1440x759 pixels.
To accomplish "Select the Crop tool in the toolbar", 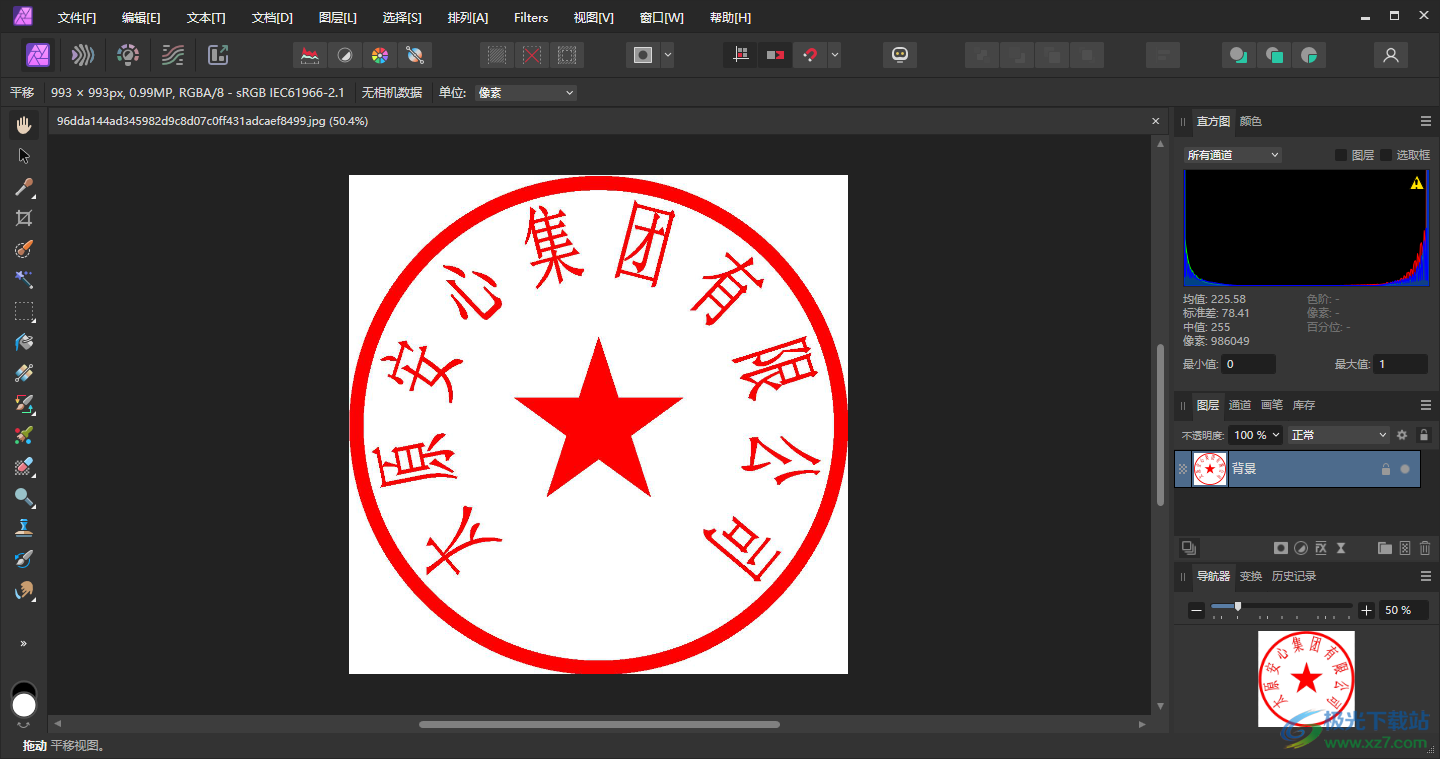I will pyautogui.click(x=24, y=218).
